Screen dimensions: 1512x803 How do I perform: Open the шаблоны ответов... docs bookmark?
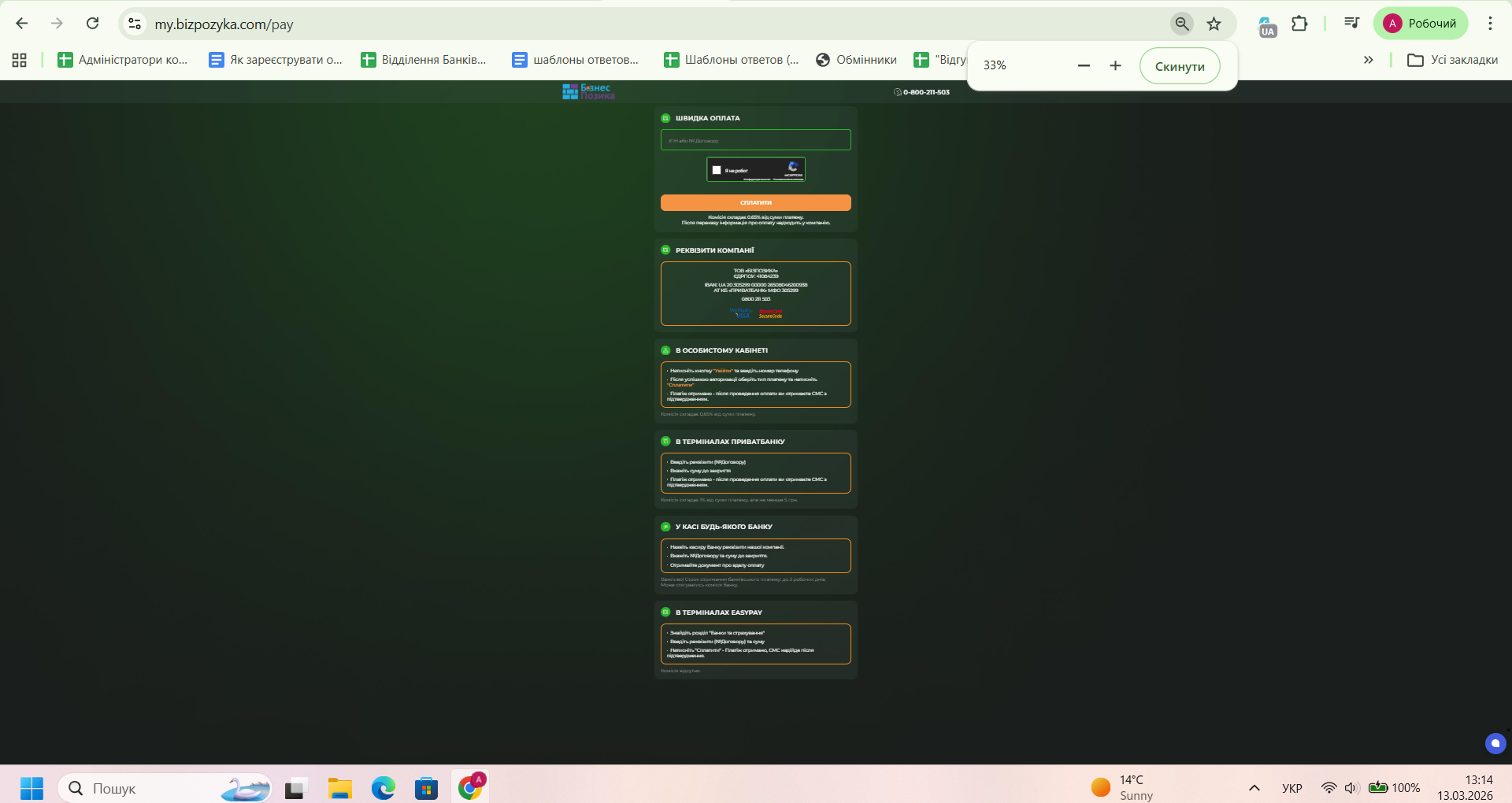tap(576, 60)
